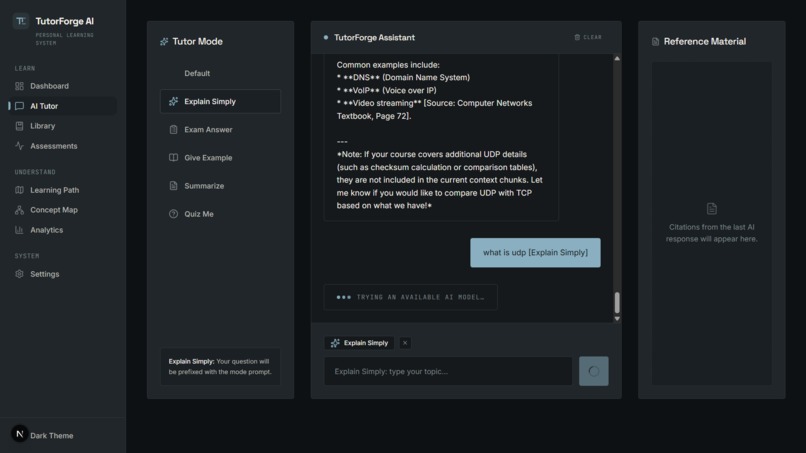Click the AI Tutor chat bubble icon
Screen dimensions: 806x453
click(x=19, y=106)
